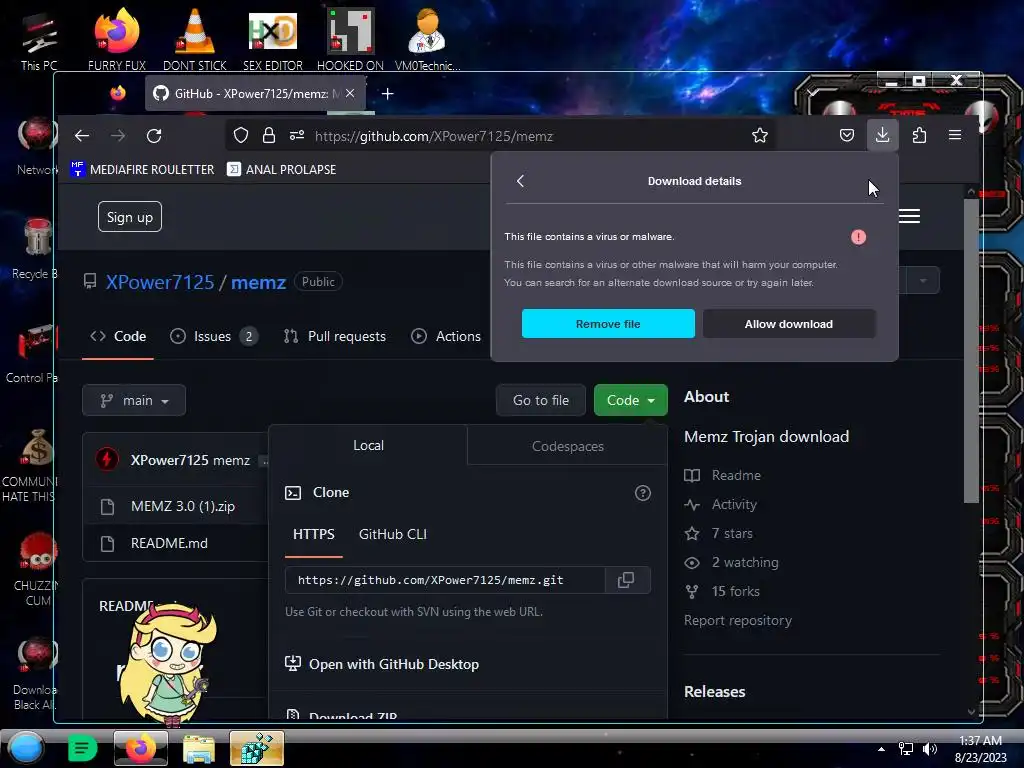
Task: Open the Activity link in About
Action: 720,504
